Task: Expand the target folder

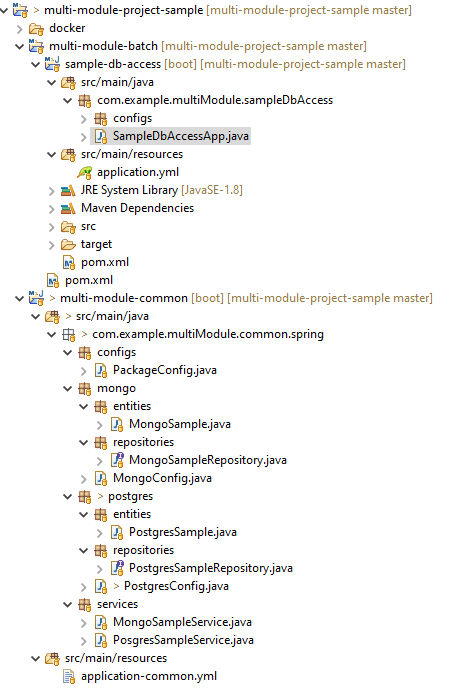Action: coord(51,245)
